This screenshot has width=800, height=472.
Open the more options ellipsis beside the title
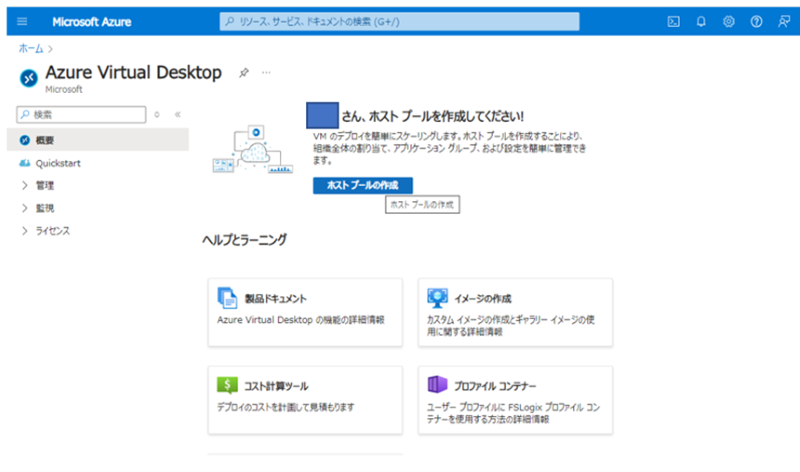tap(266, 72)
